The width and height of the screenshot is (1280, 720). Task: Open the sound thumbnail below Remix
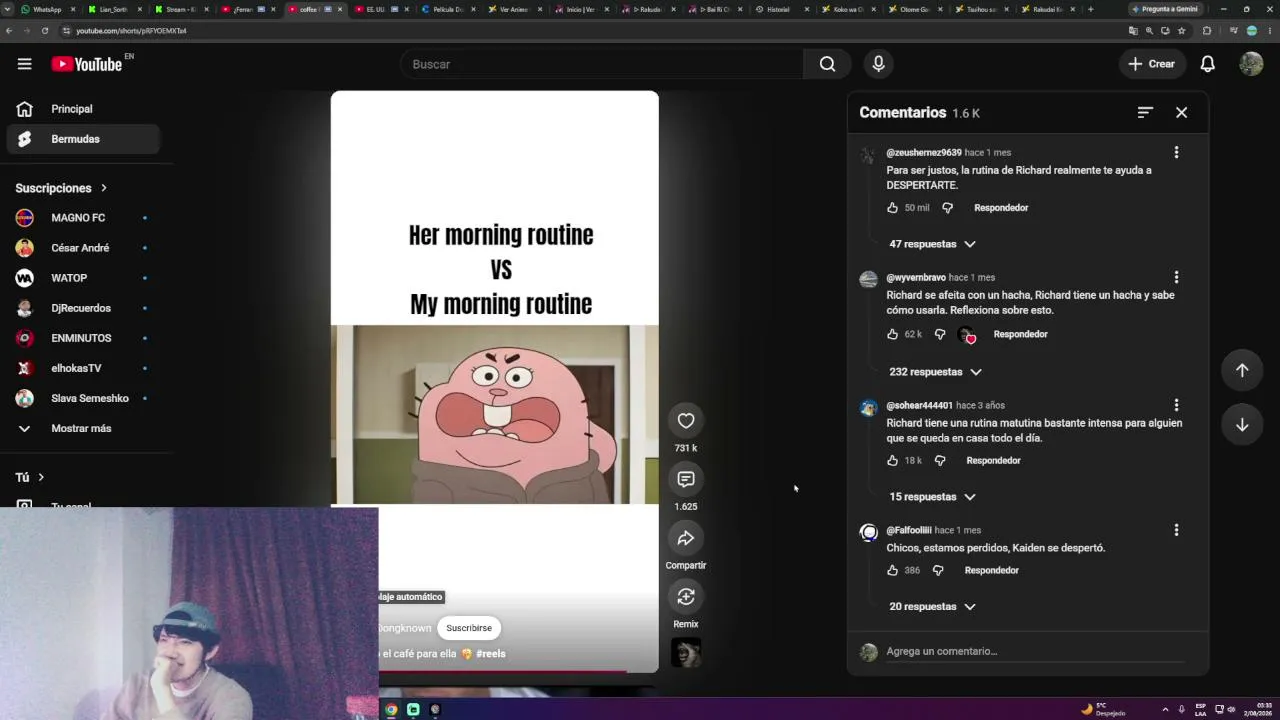pyautogui.click(x=686, y=652)
